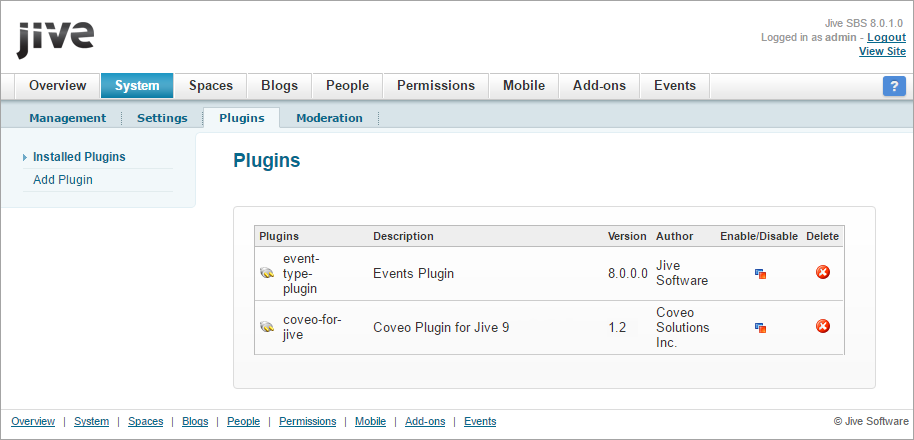Switch to the Events tab
Viewport: 914px width, 440px height.
(675, 86)
